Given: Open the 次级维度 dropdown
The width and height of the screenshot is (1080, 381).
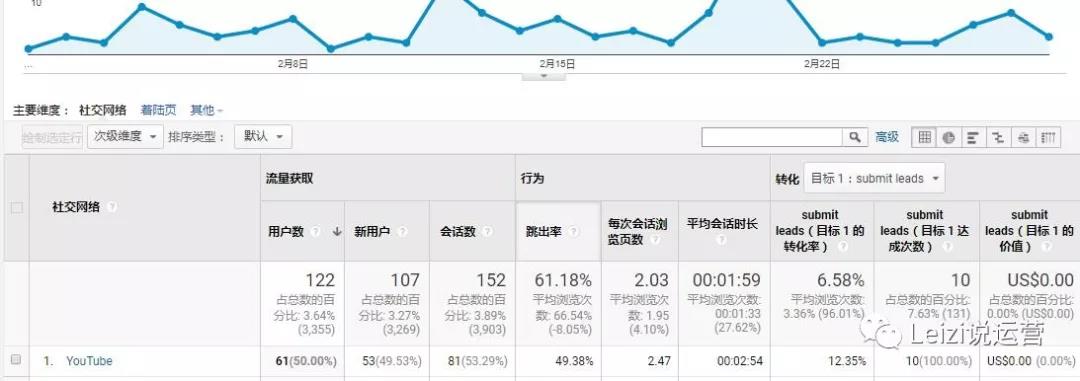Looking at the screenshot, I should (x=125, y=136).
